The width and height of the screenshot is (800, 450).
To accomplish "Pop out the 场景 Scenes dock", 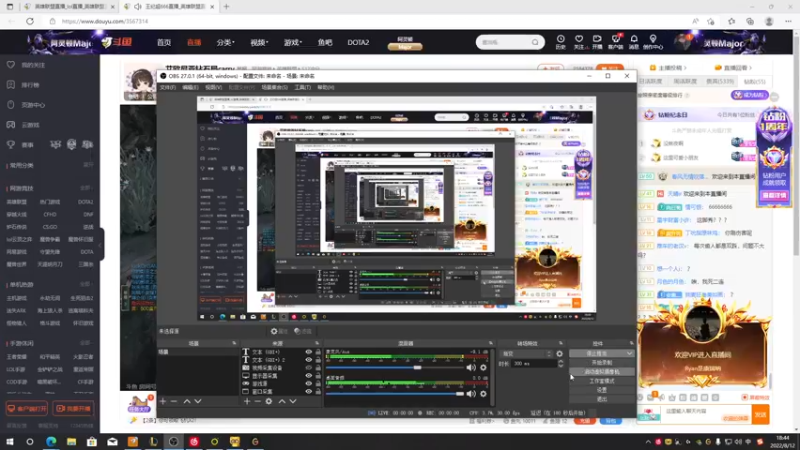I will (x=234, y=343).
